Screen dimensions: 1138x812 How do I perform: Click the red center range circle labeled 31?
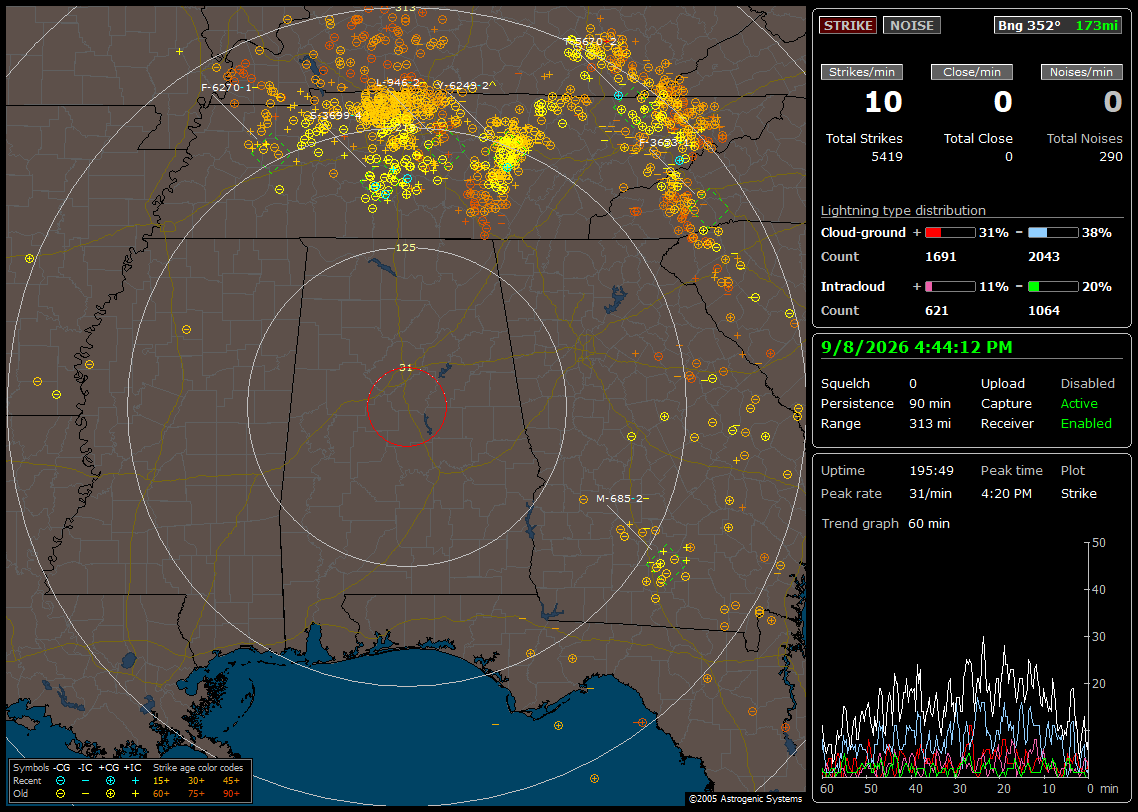click(406, 406)
